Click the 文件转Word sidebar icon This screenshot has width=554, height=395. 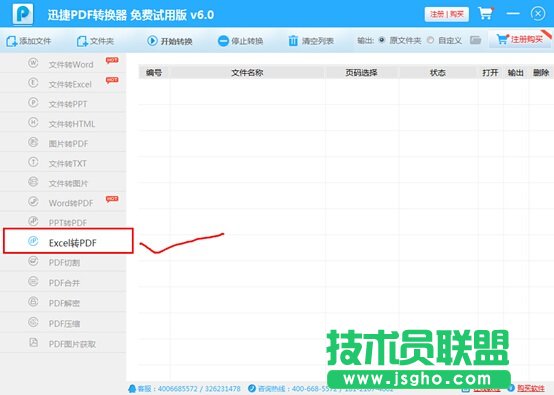[33, 63]
